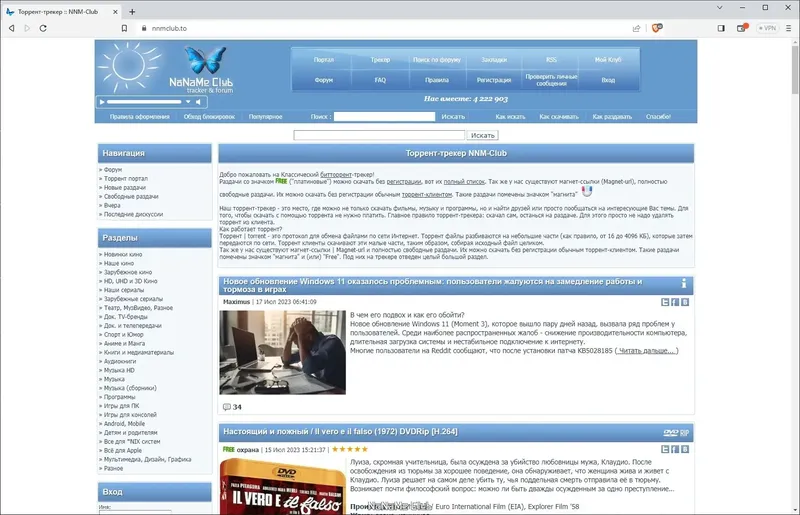Open Новинки кино in the Разделы sidebar
Image resolution: width=800 pixels, height=515 pixels.
click(x=123, y=254)
